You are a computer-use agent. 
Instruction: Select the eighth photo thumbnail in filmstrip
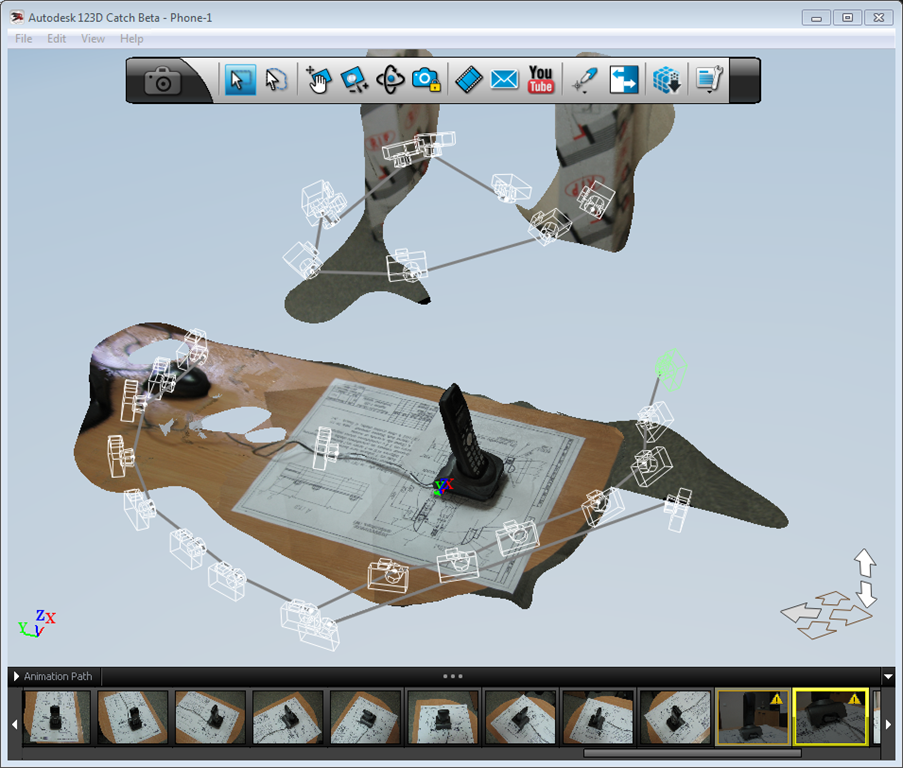point(598,717)
